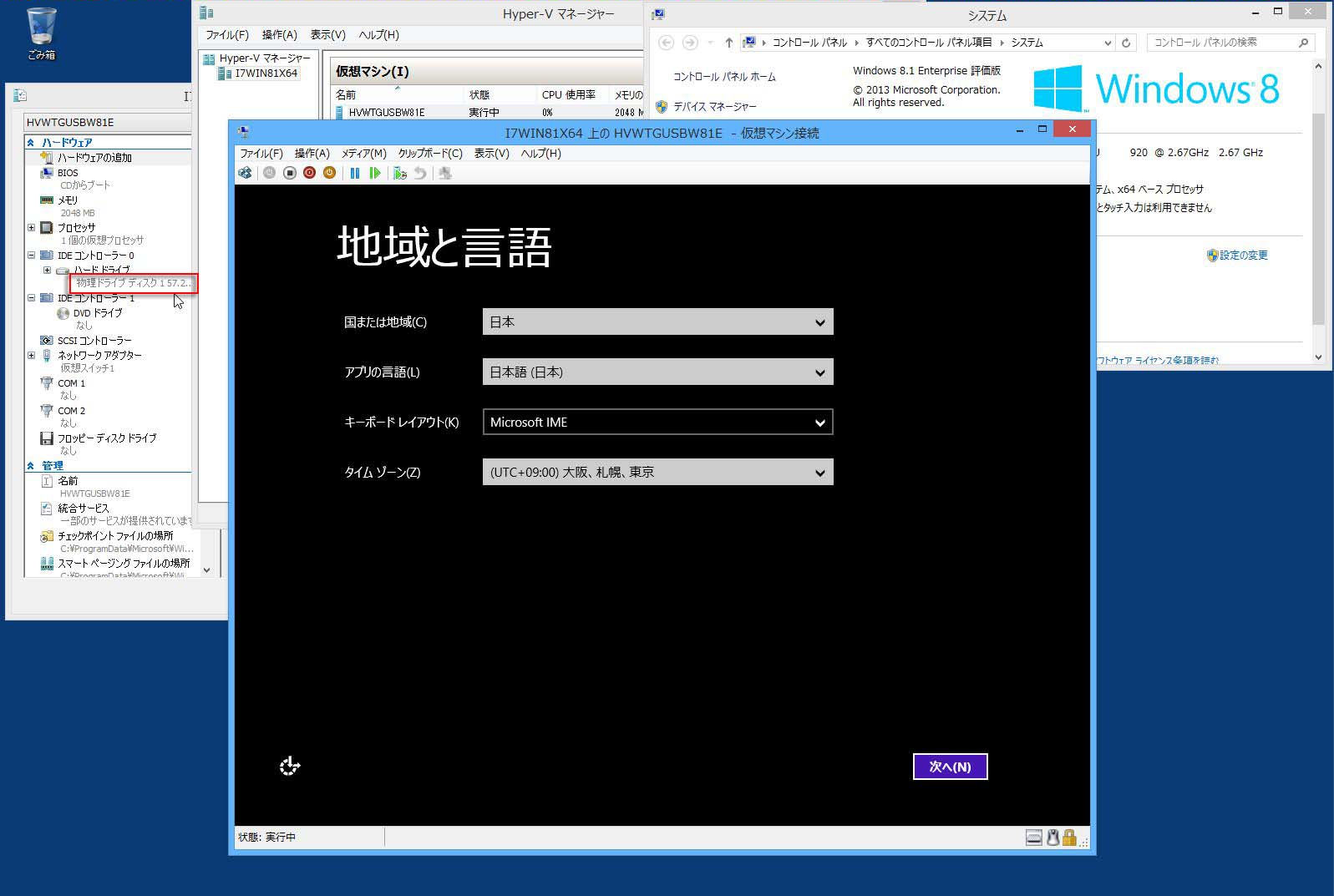Open address bar history dropdown in System window
Image resolution: width=1334 pixels, height=896 pixels.
pos(1108,43)
